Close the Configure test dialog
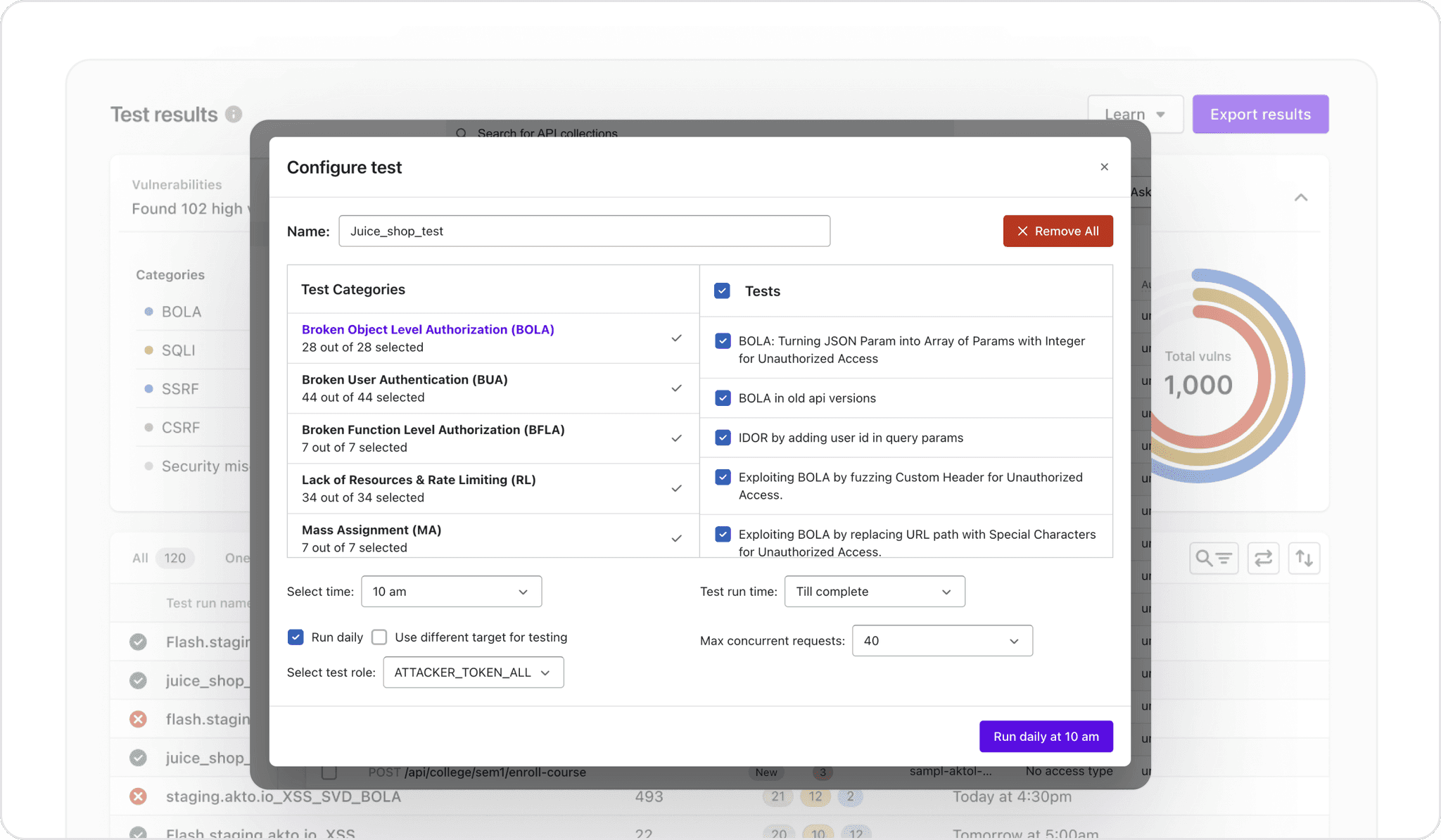The width and height of the screenshot is (1441, 840). point(1104,167)
